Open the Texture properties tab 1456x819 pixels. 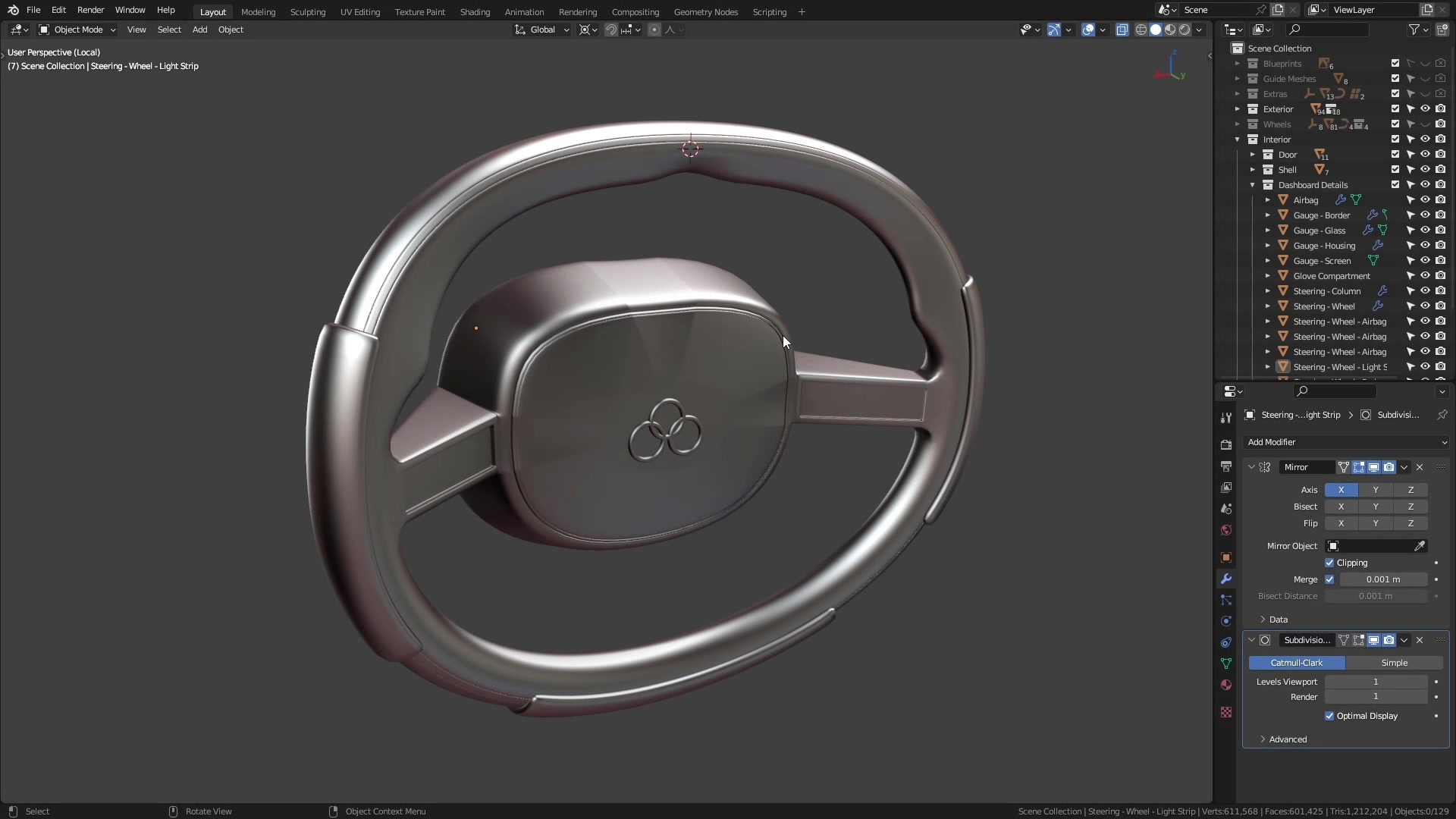[1226, 712]
